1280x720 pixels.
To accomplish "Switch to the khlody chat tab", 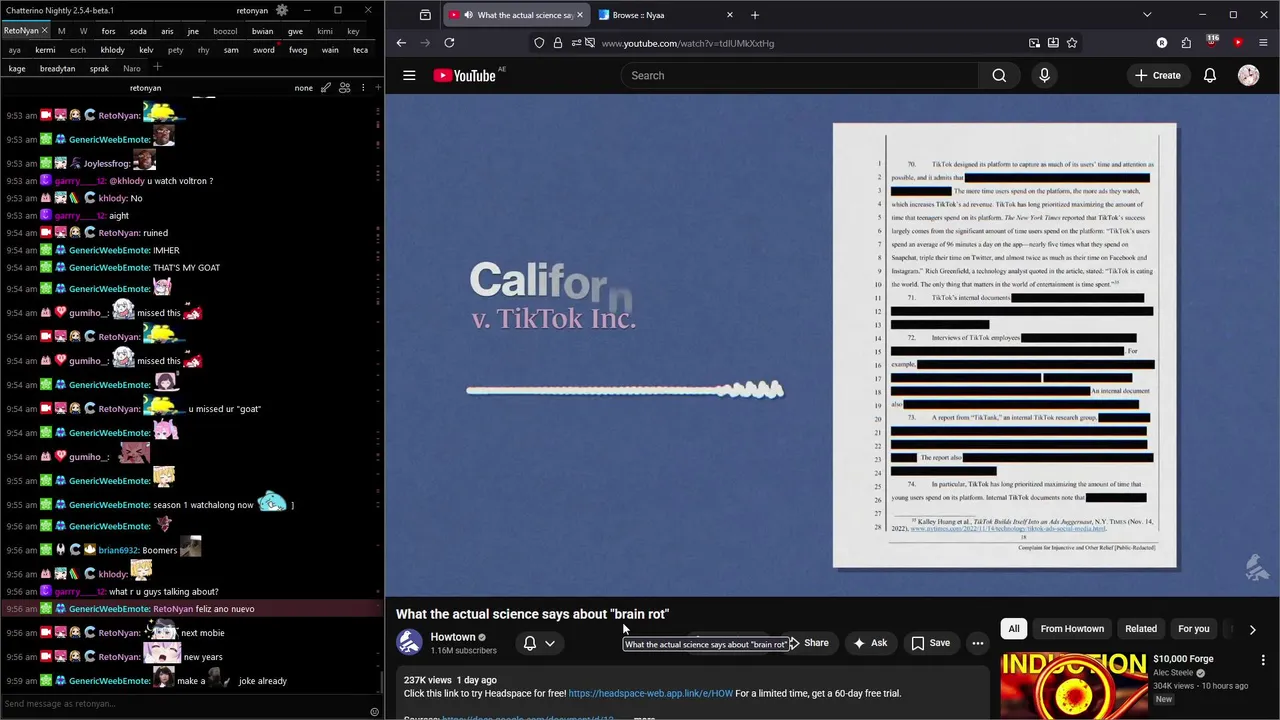I will [x=112, y=50].
